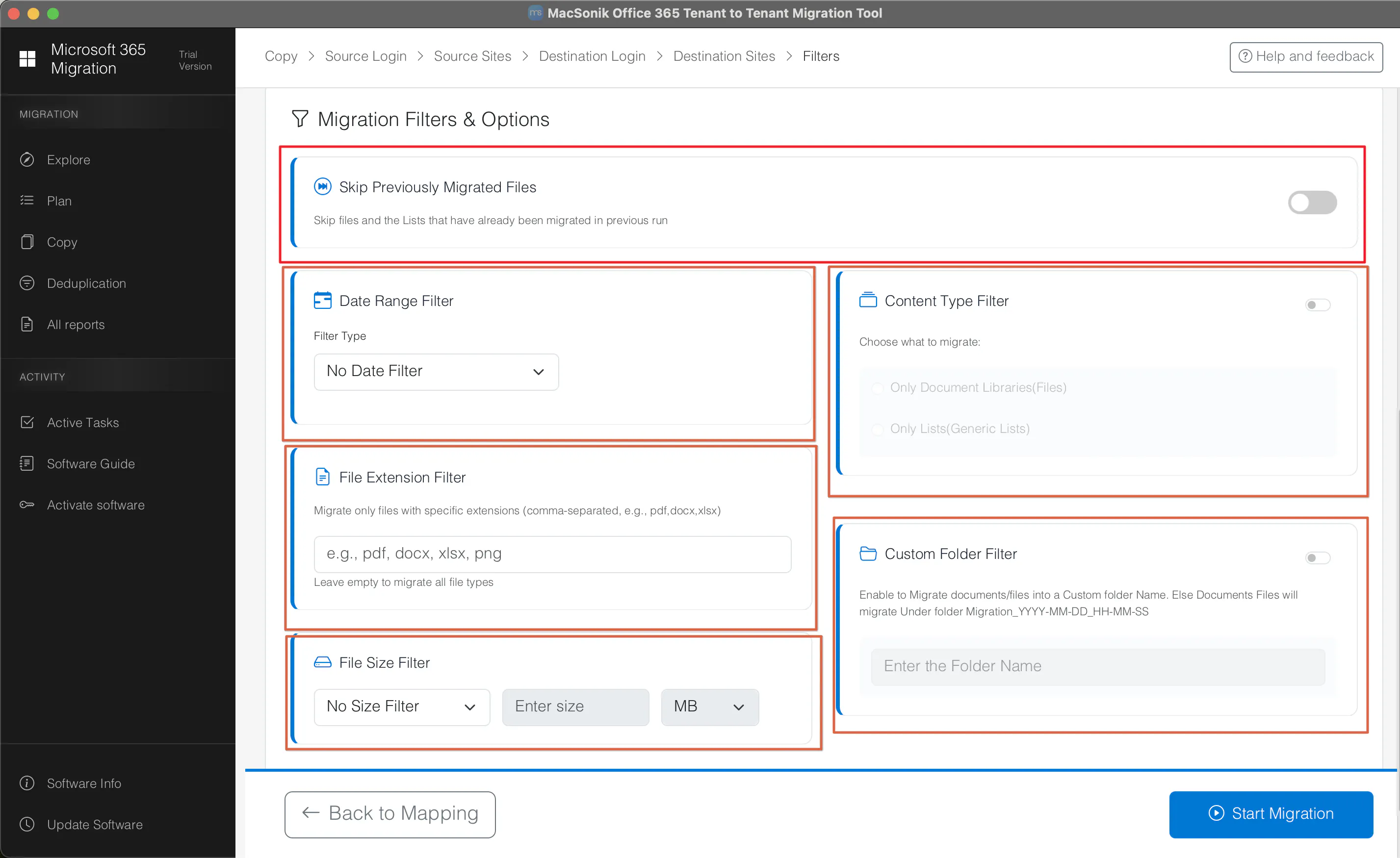The height and width of the screenshot is (858, 1400).
Task: Click the Explore compass icon
Action: 26,159
